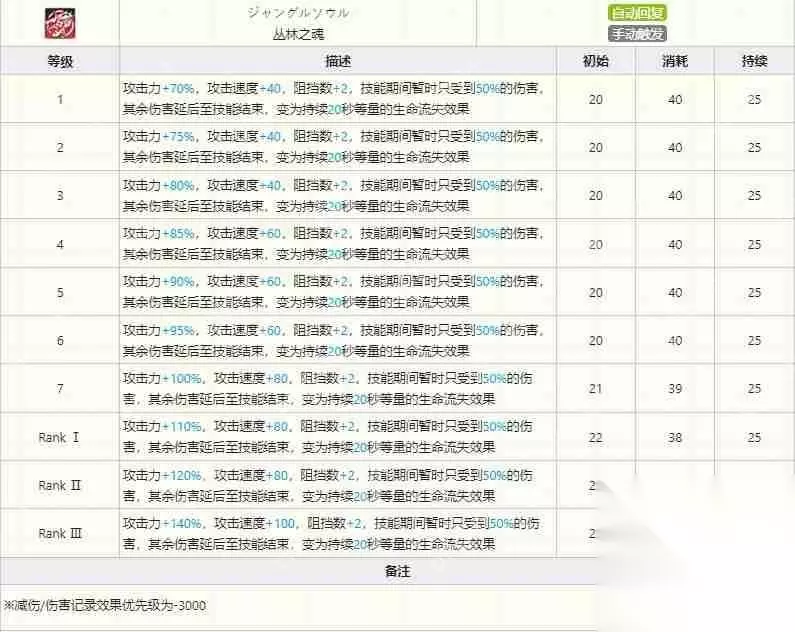Click level cell 2

(x=60, y=147)
